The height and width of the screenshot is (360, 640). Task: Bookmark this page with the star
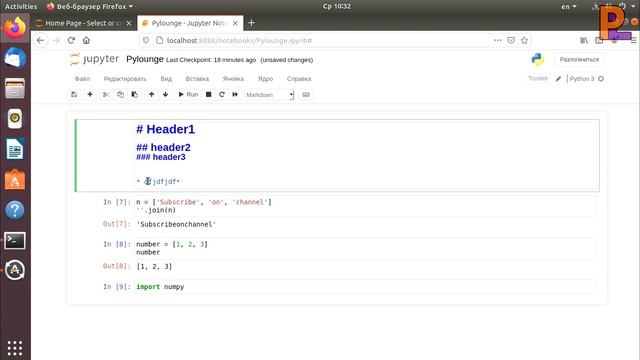pyautogui.click(x=524, y=40)
